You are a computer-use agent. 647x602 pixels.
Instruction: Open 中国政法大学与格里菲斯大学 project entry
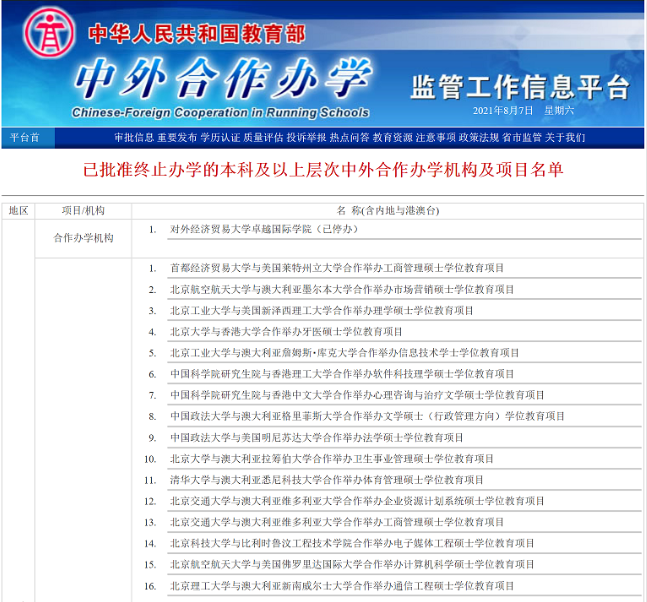coord(367,416)
